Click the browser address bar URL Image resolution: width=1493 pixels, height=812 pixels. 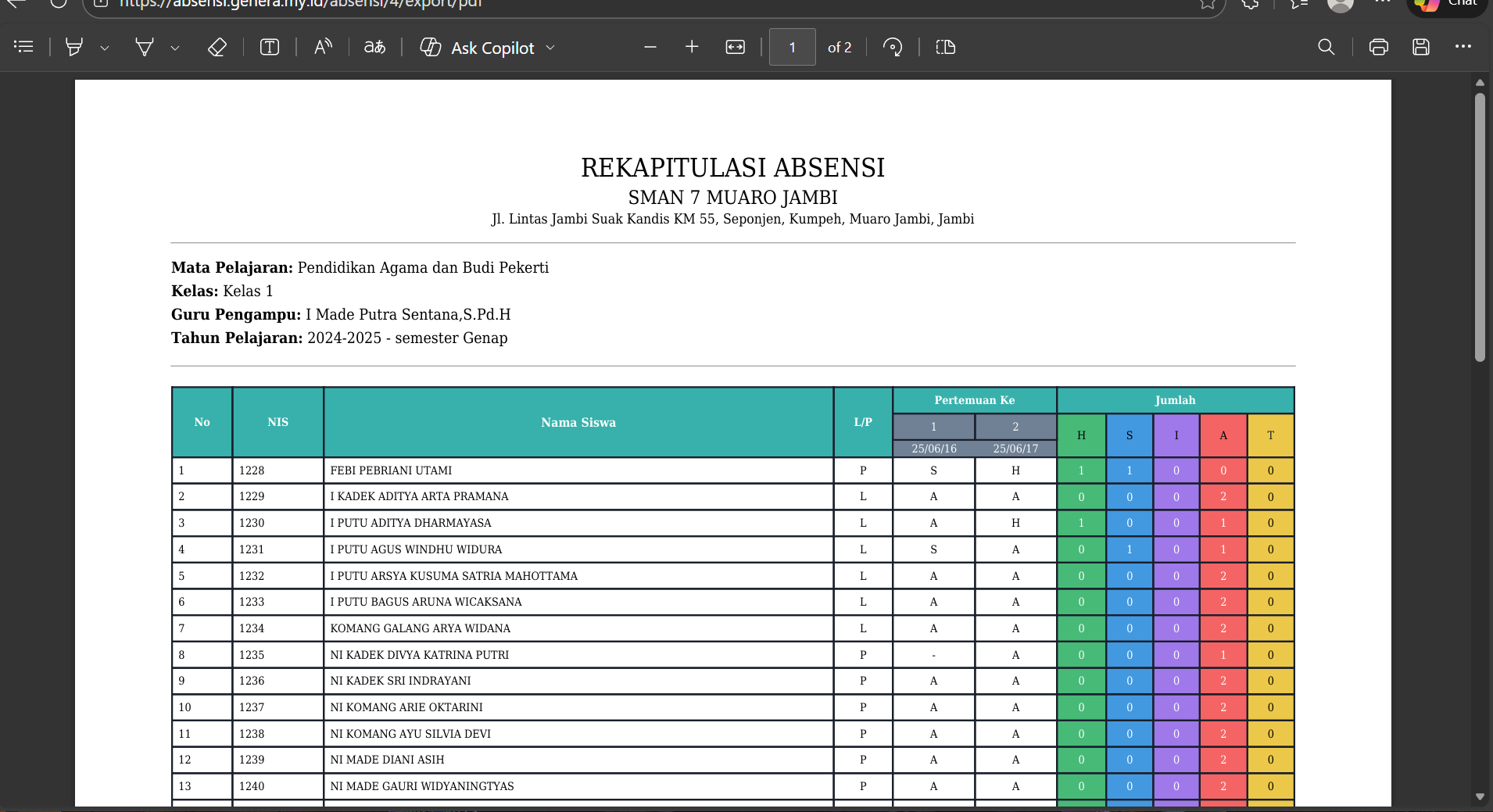[301, 4]
